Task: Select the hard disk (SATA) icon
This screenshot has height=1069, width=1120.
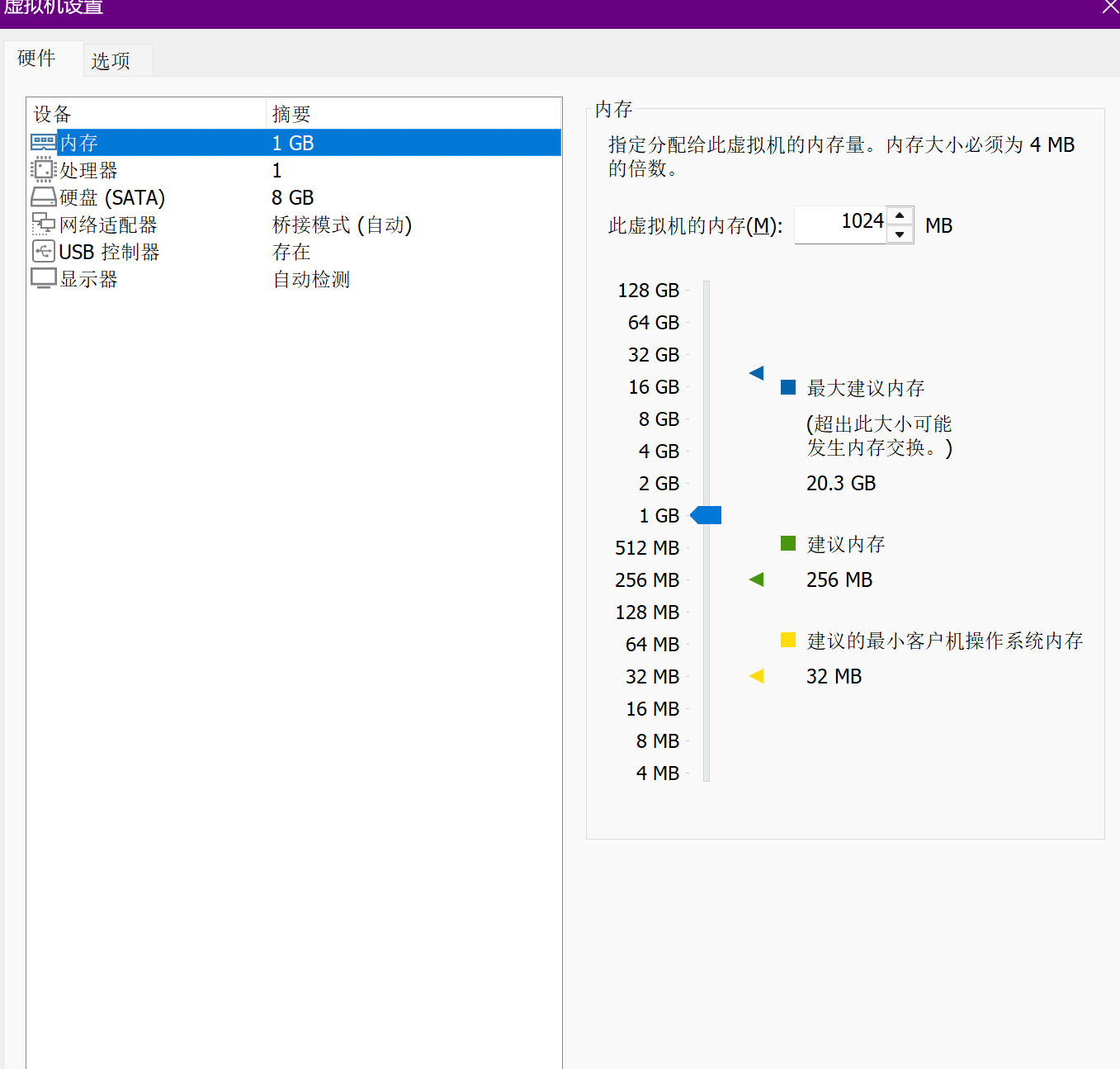Action: [43, 197]
